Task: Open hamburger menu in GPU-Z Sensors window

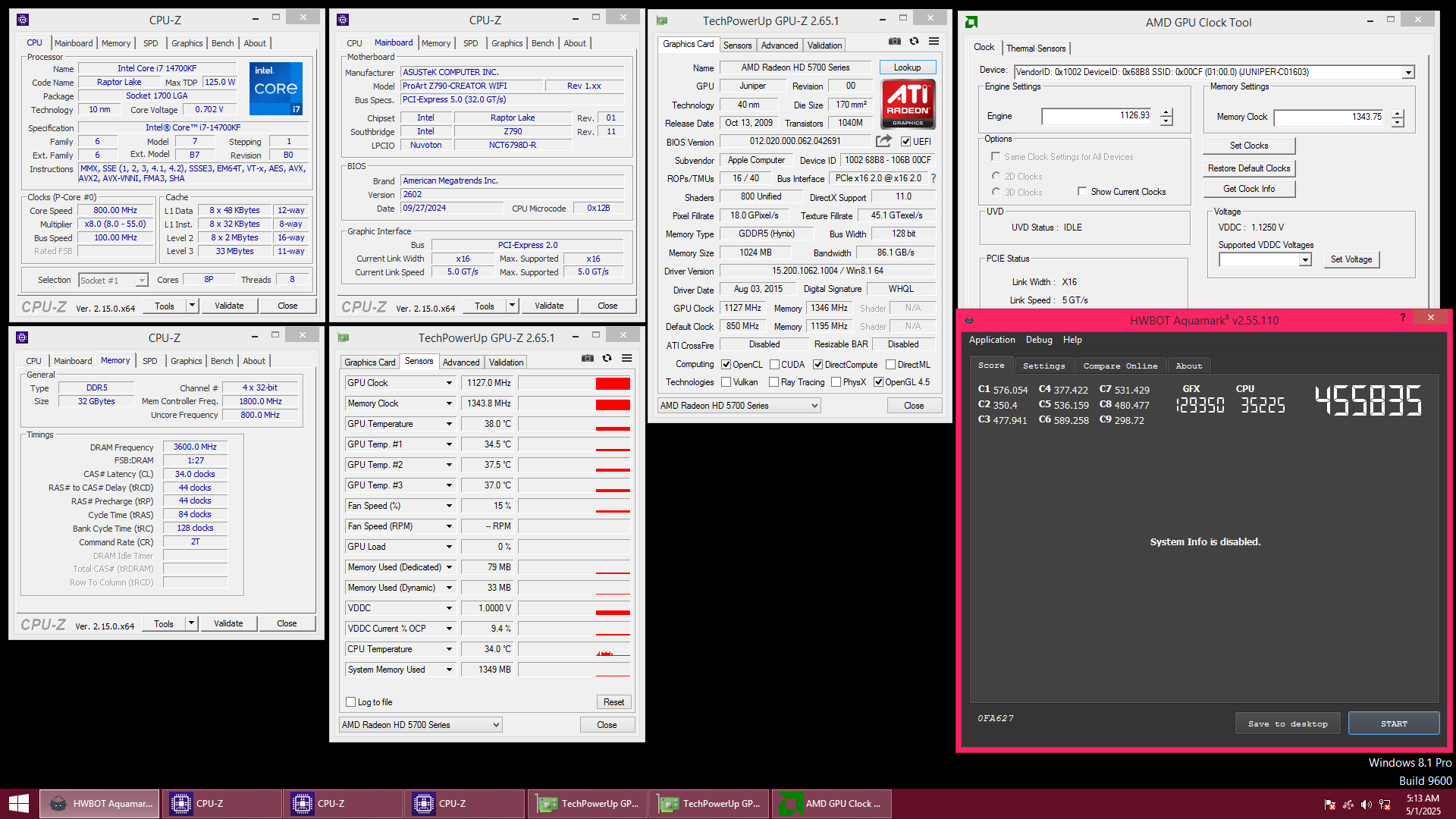Action: pyautogui.click(x=627, y=358)
